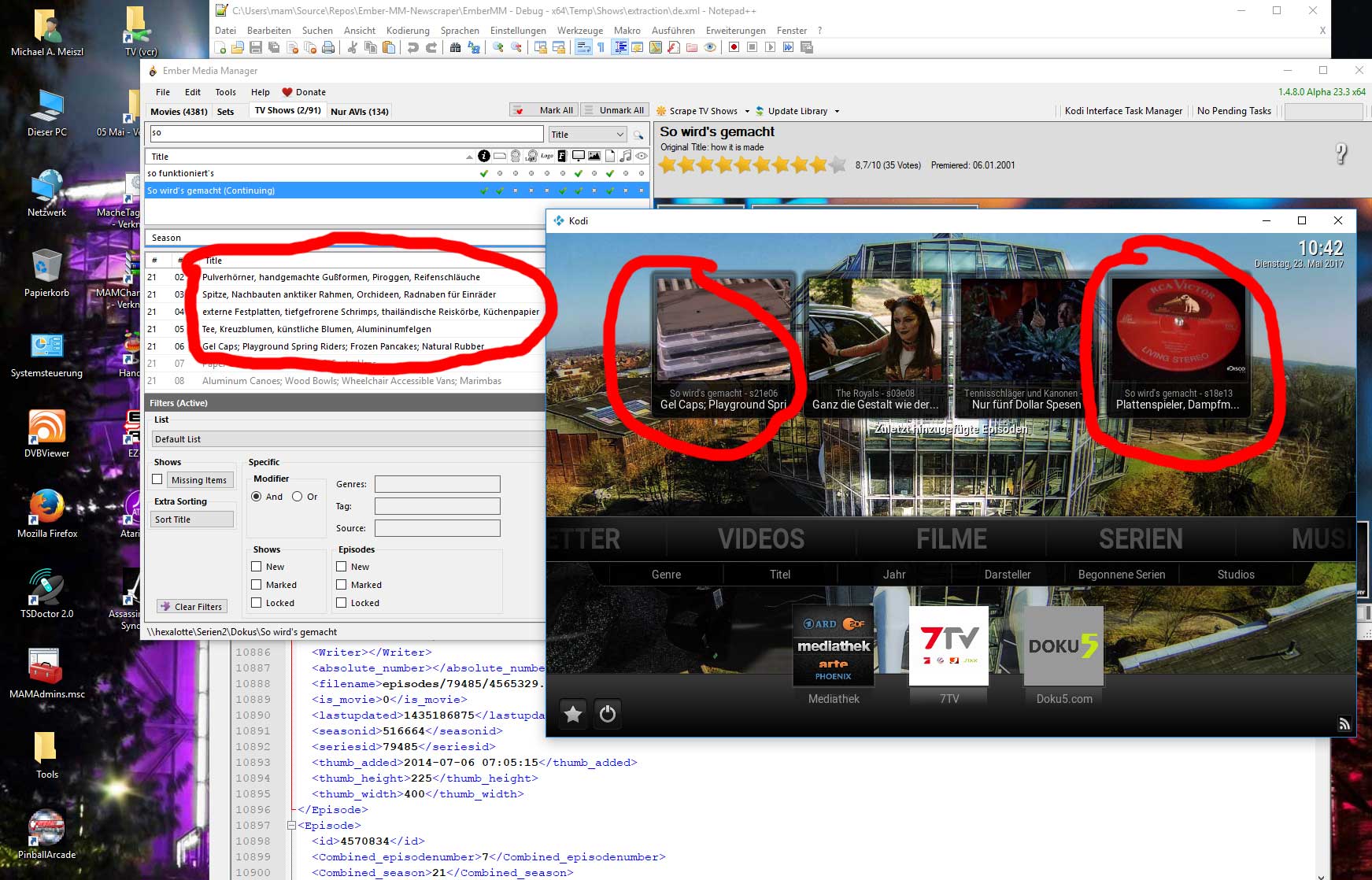This screenshot has height=880, width=1372.
Task: Click Clear Filters button
Action: click(x=192, y=607)
